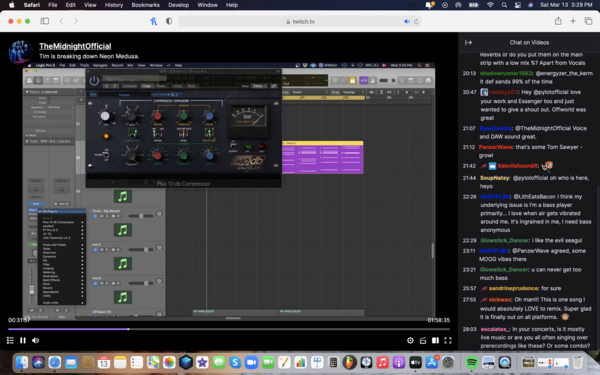
Task: Reload the twitch.tv page
Action: (x=416, y=21)
